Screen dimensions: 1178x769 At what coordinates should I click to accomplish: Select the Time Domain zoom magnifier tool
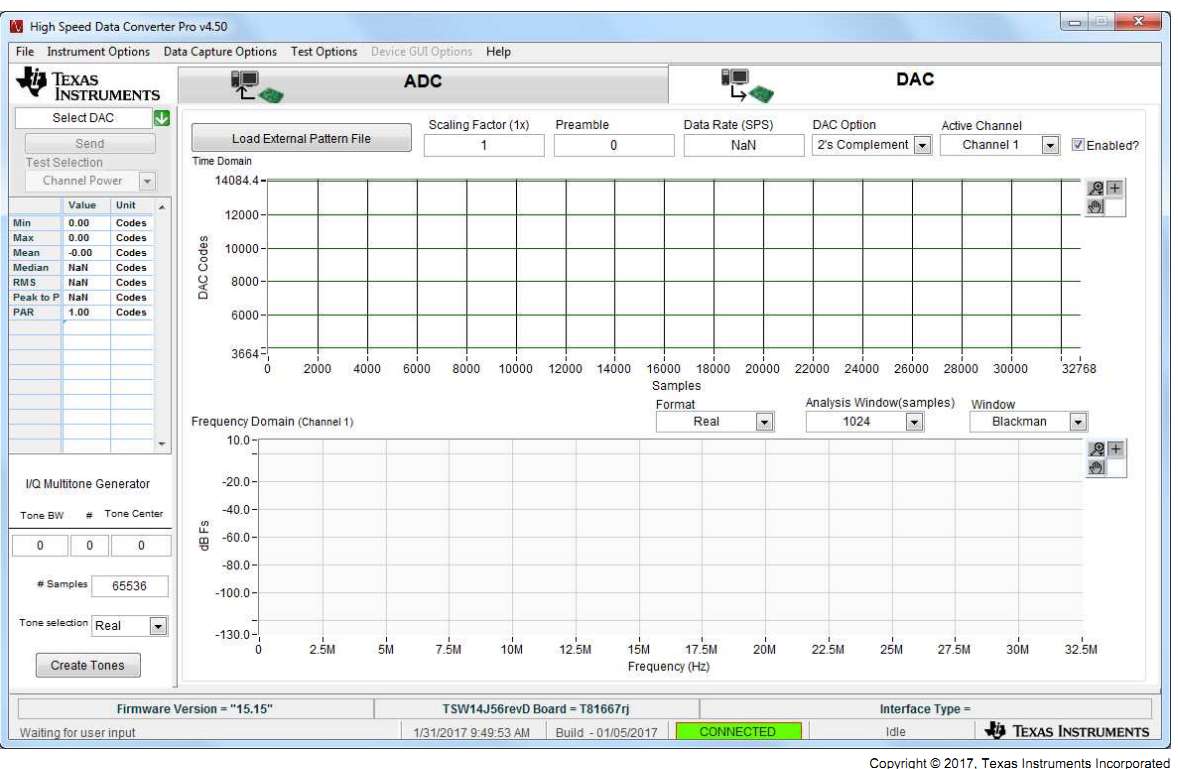[1096, 189]
